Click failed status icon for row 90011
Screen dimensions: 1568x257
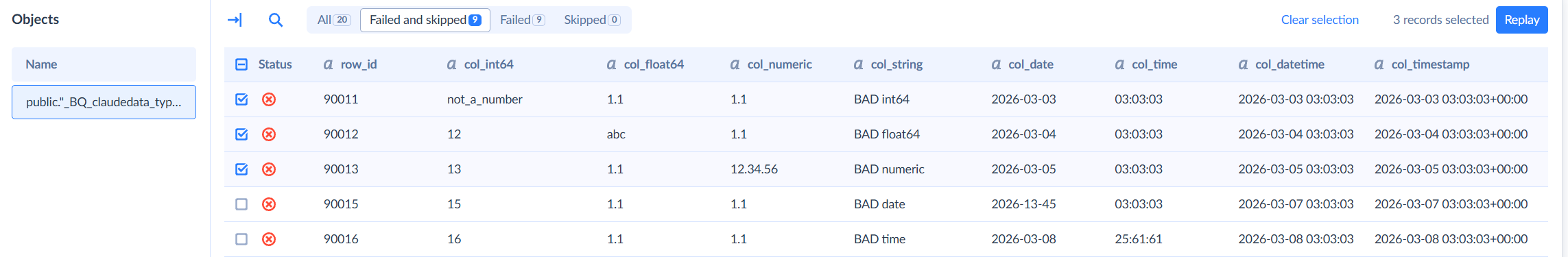pyautogui.click(x=269, y=99)
